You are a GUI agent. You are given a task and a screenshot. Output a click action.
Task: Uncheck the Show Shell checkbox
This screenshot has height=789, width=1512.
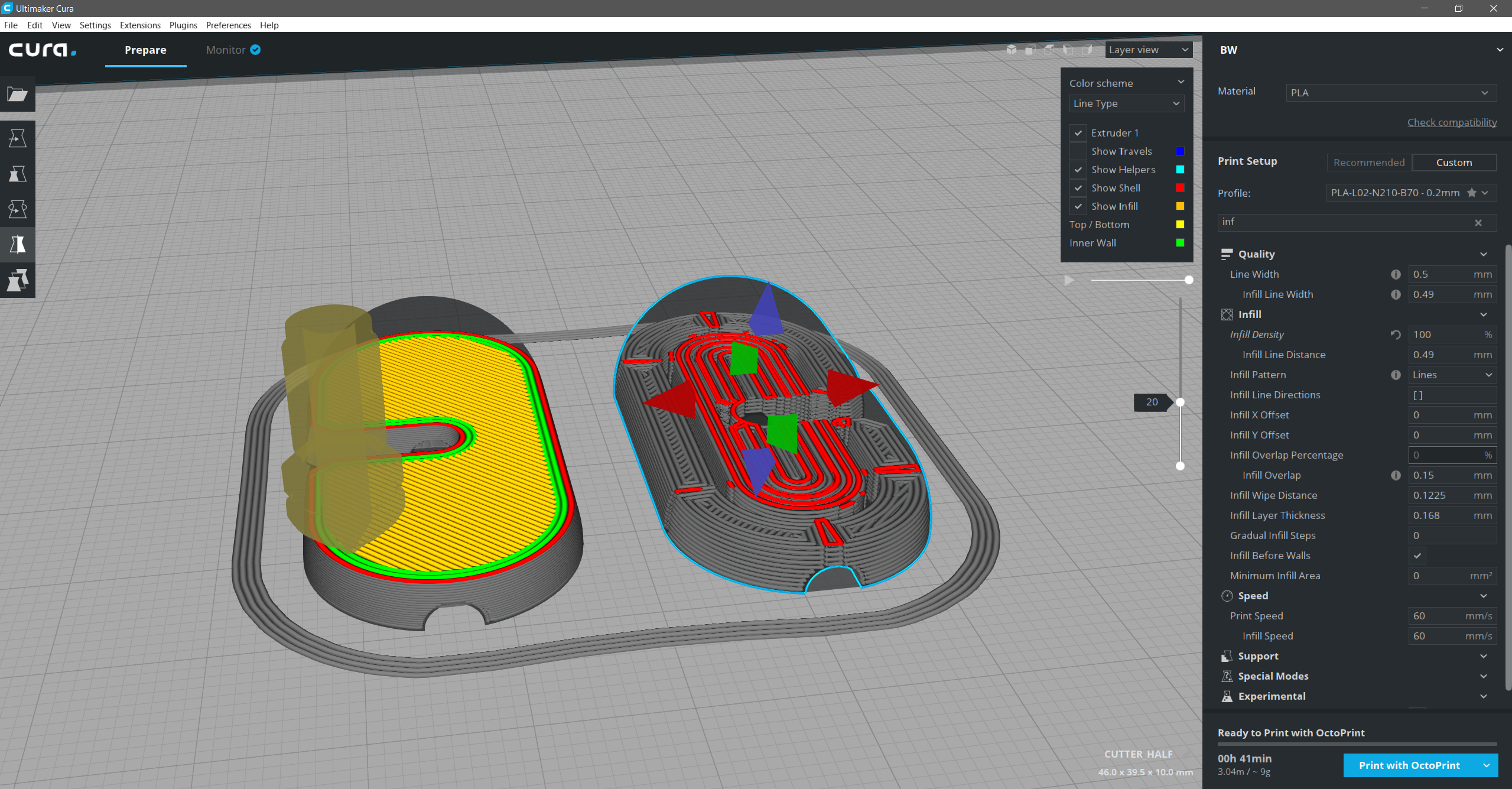point(1078,188)
